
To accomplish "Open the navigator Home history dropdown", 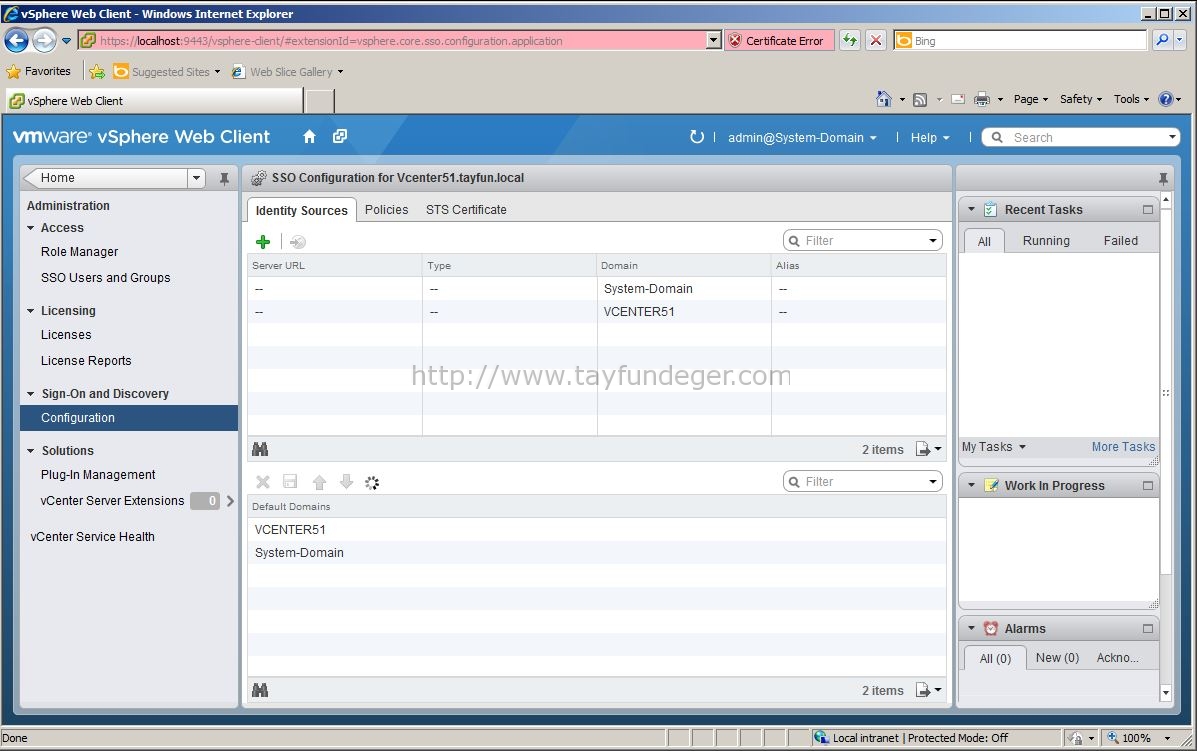I will coord(196,178).
